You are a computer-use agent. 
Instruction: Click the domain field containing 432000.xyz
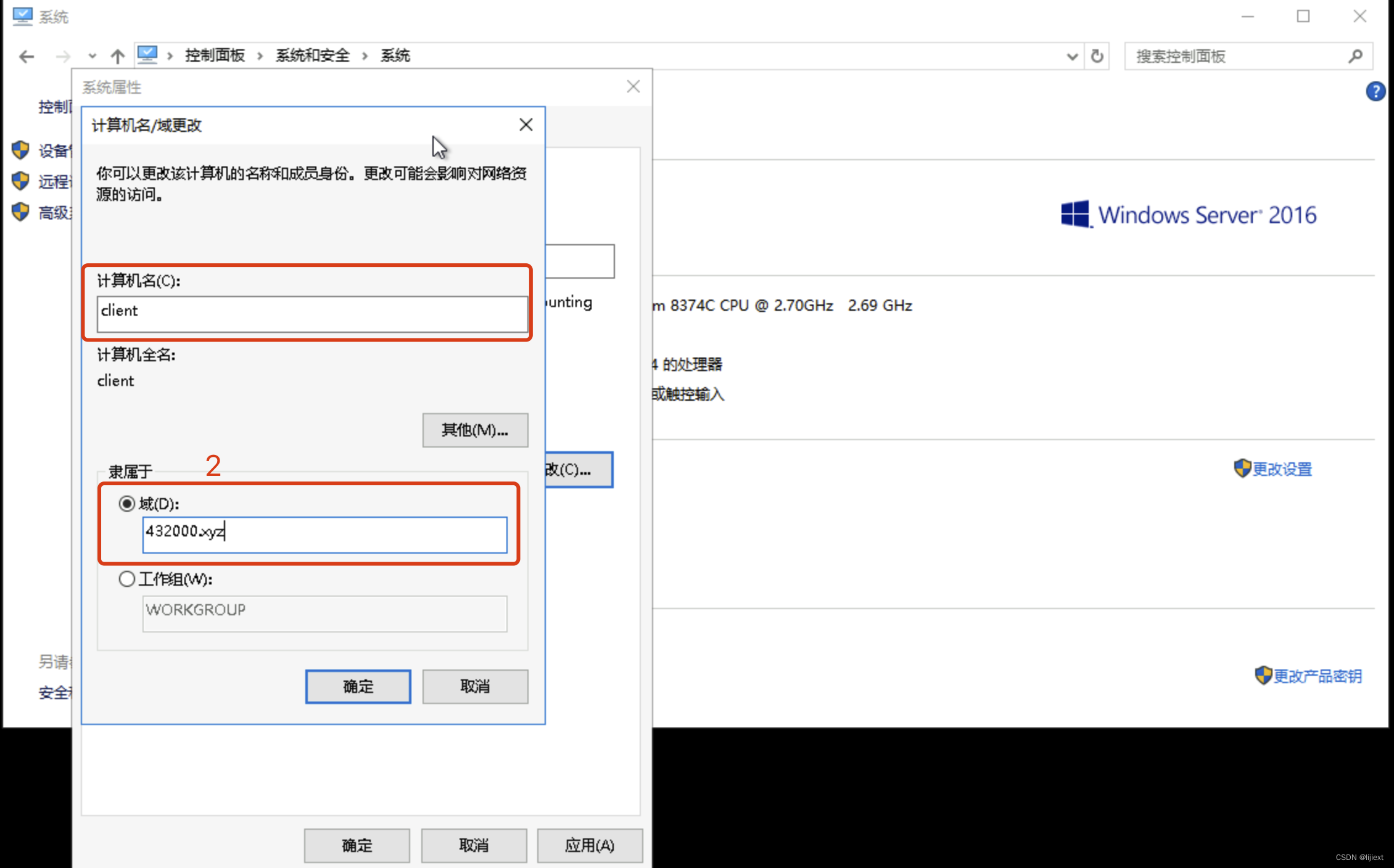[x=324, y=534]
